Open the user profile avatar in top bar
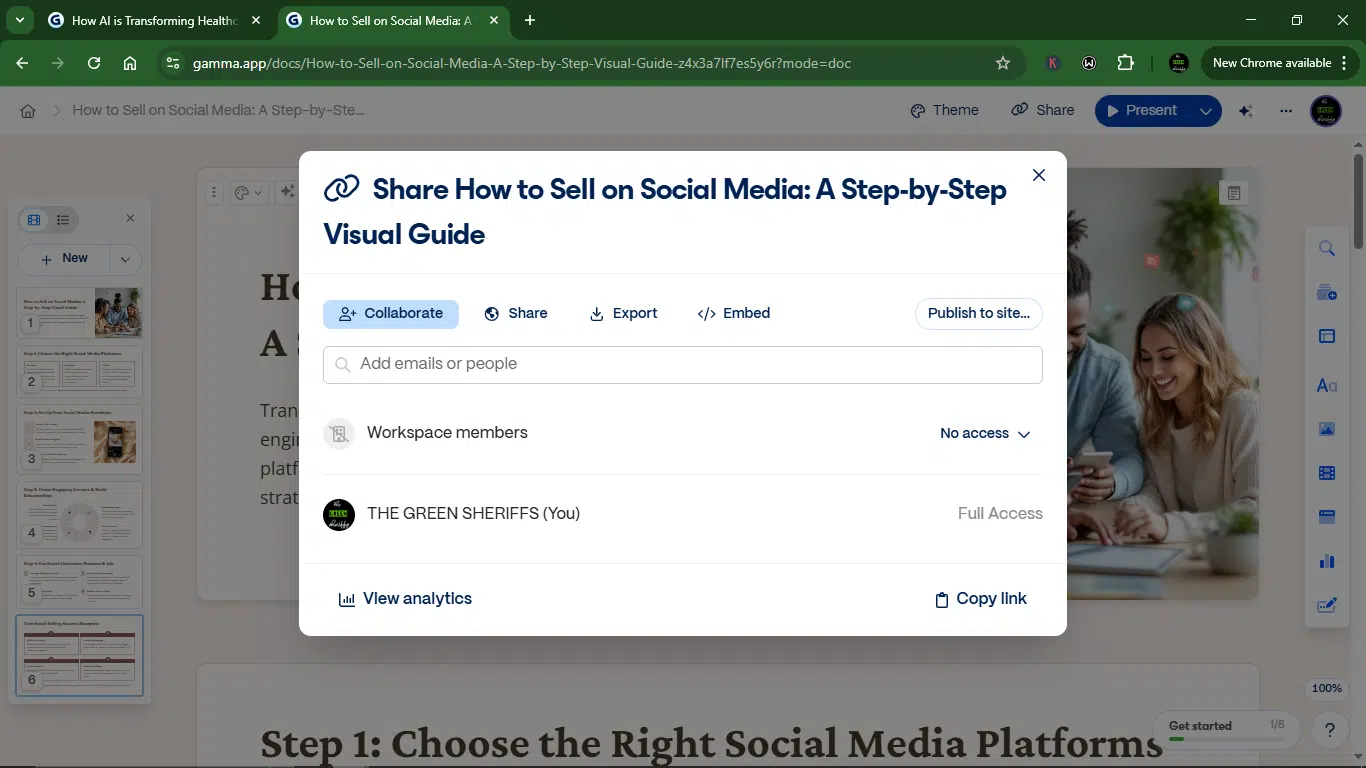 pos(1326,111)
